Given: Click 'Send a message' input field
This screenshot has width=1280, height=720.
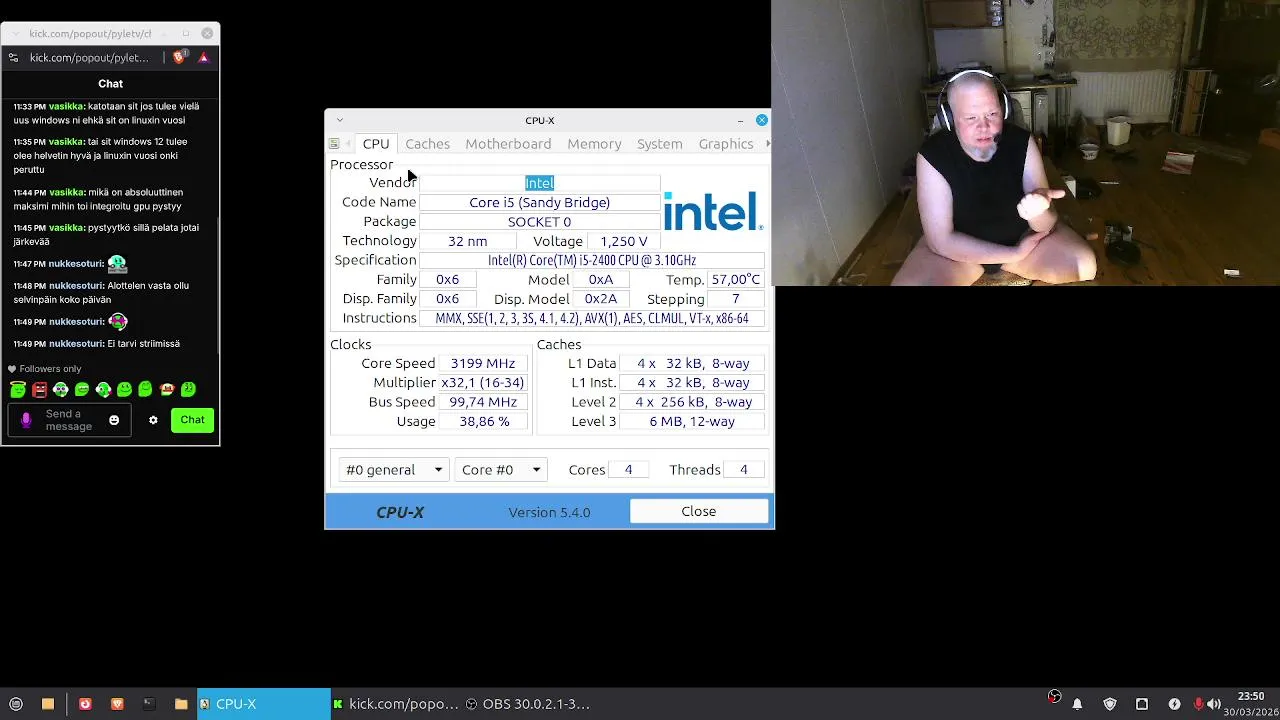Looking at the screenshot, I should point(70,420).
